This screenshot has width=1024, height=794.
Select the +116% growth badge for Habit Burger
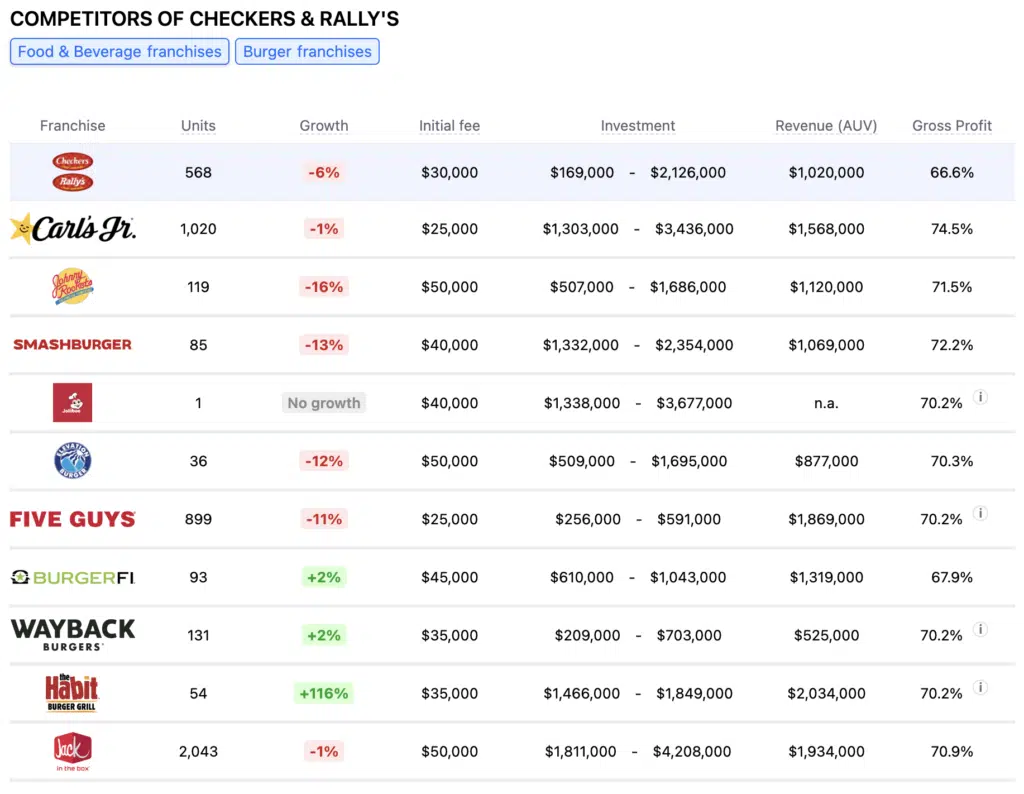[x=323, y=693]
